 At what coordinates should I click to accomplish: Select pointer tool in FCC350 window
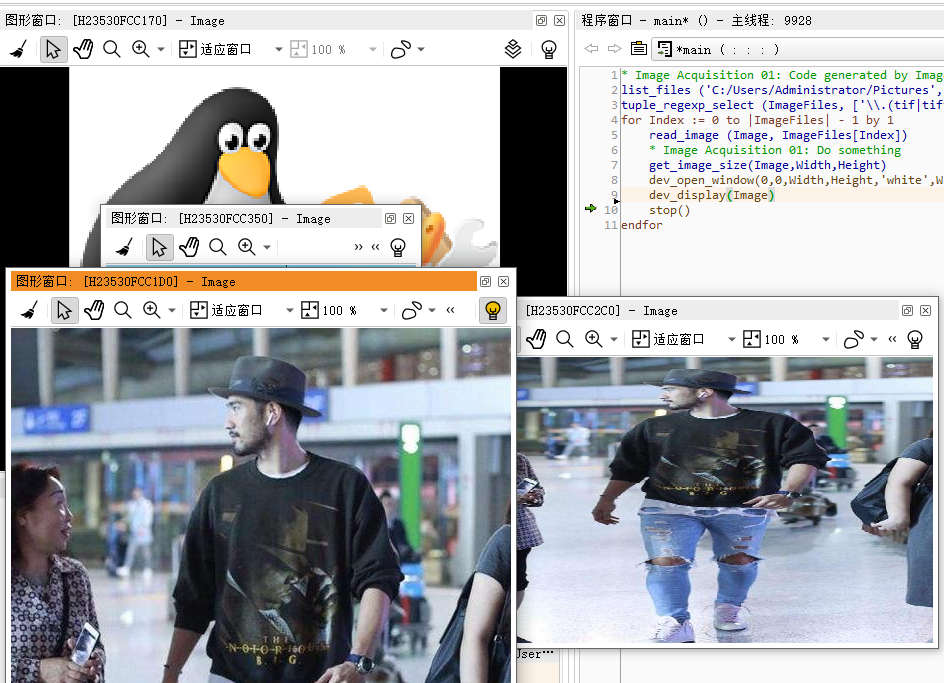coord(160,247)
